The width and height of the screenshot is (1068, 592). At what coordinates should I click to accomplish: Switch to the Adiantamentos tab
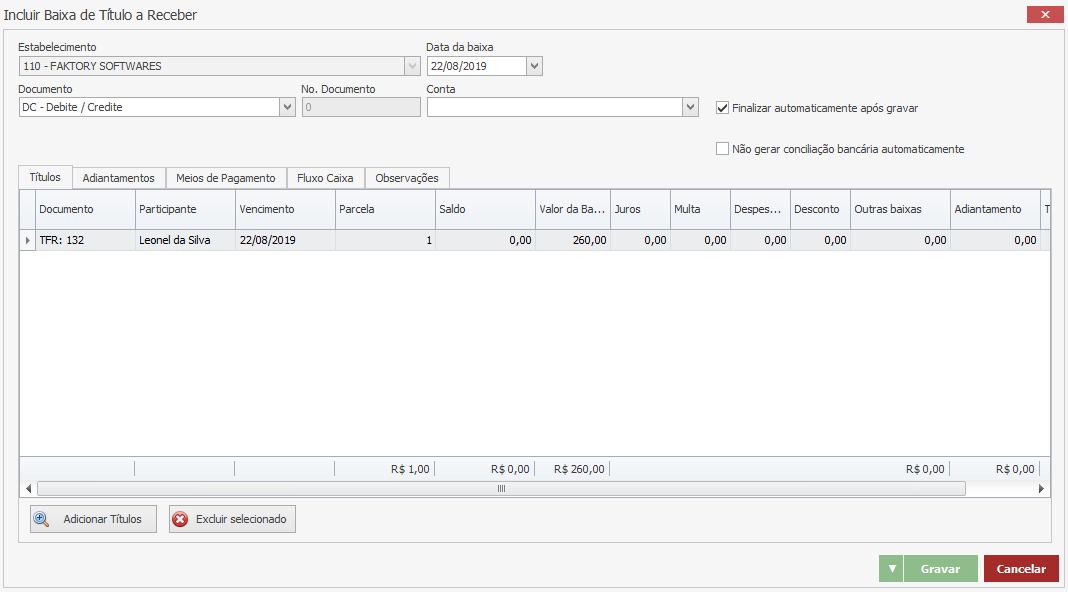click(118, 178)
